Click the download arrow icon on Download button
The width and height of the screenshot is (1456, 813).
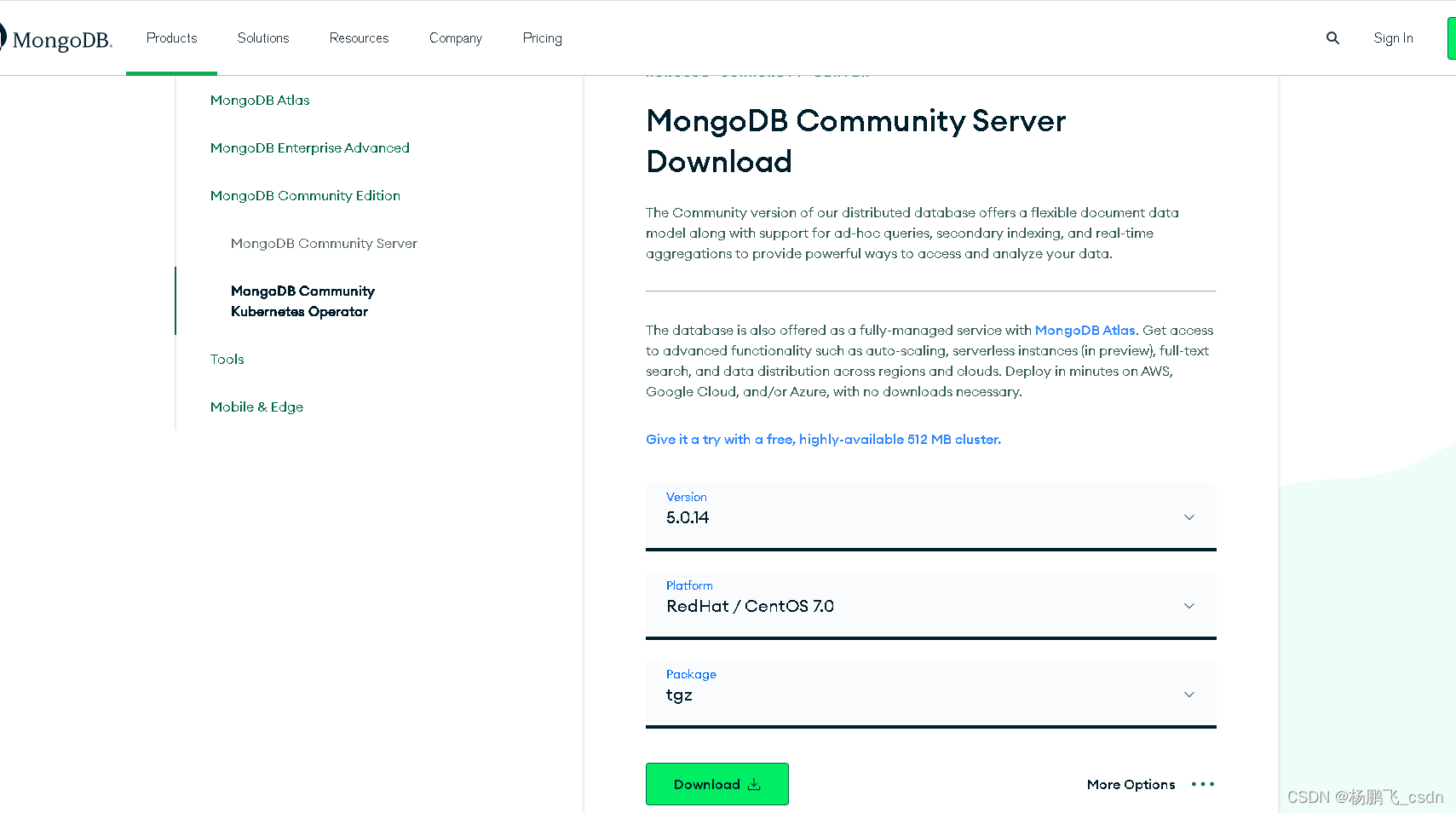(x=755, y=784)
